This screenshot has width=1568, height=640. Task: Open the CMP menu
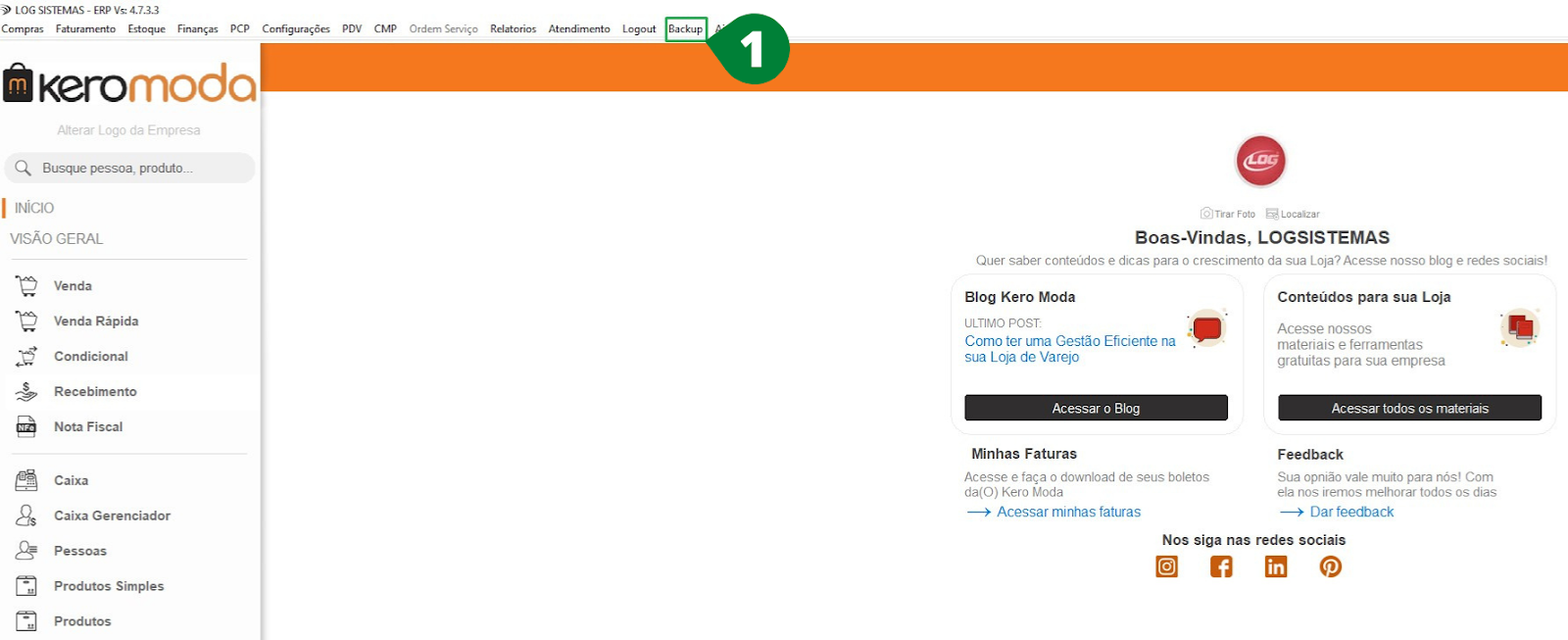(385, 29)
